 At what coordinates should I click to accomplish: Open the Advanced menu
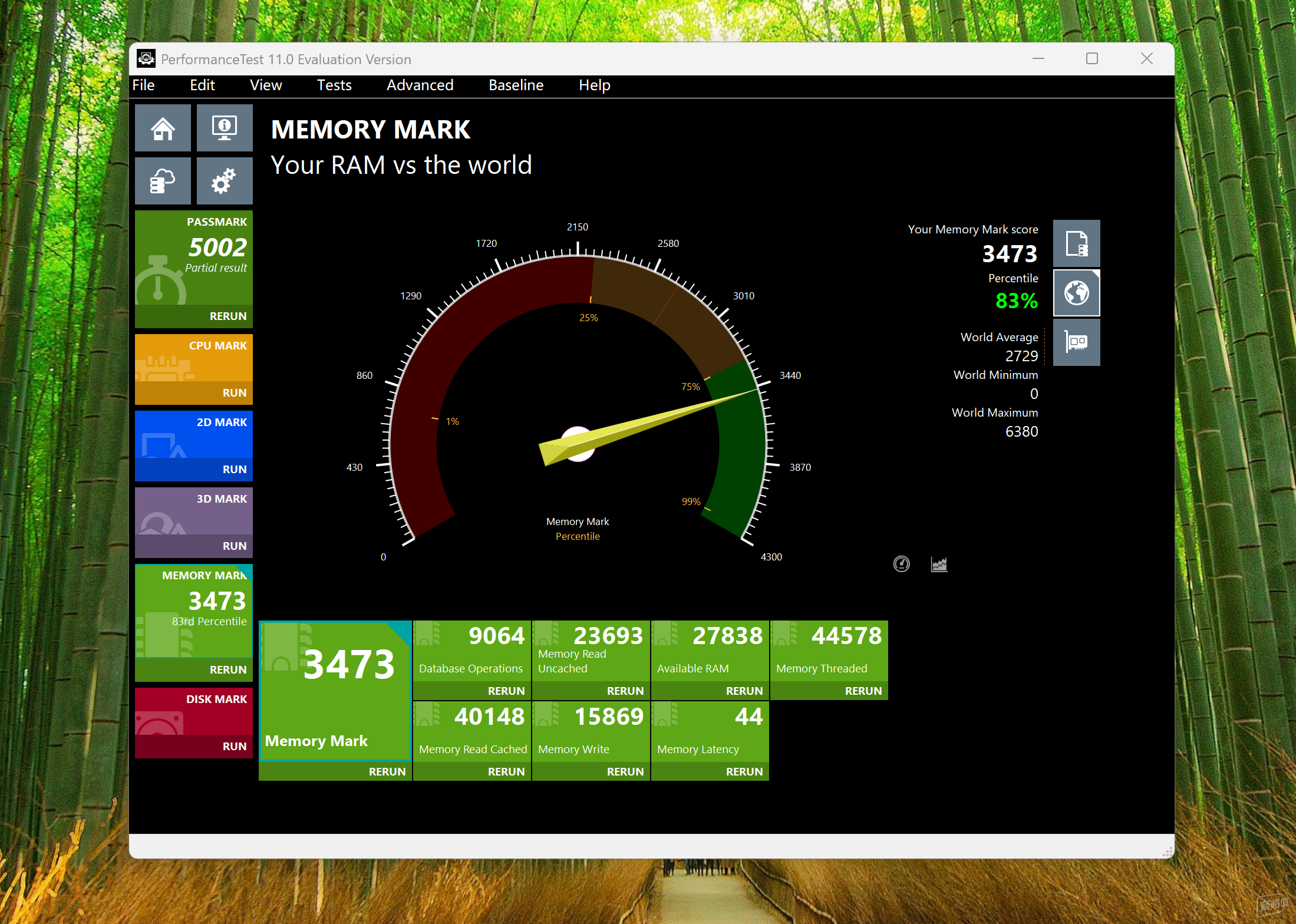(420, 85)
